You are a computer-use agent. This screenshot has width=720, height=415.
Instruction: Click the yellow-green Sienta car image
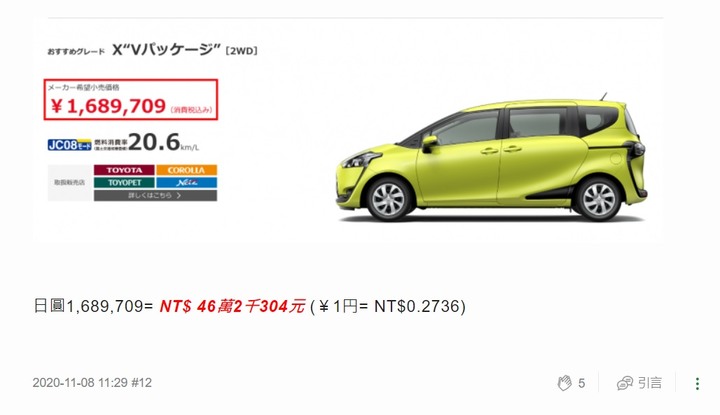coord(490,158)
